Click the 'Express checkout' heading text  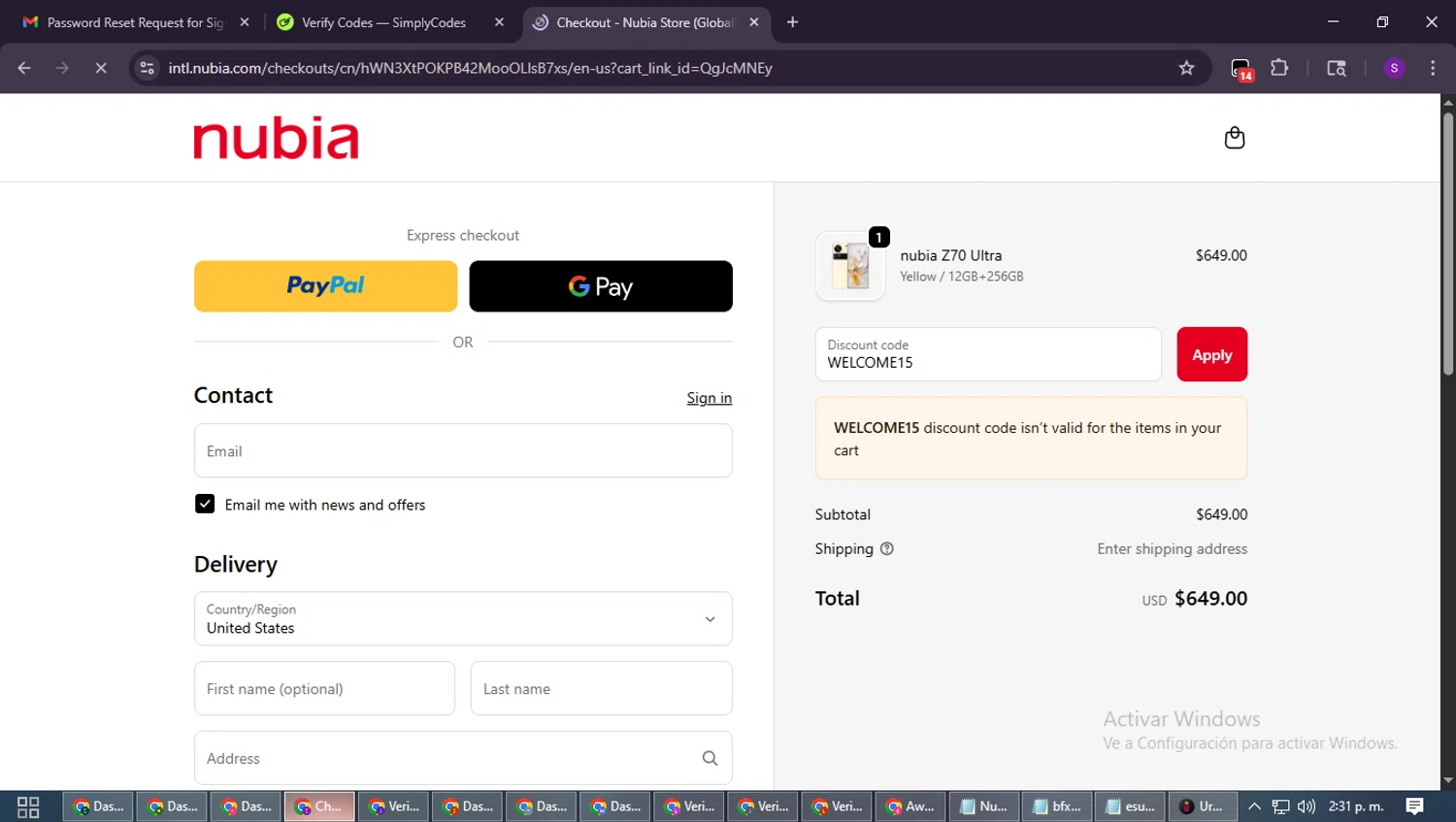coord(463,235)
